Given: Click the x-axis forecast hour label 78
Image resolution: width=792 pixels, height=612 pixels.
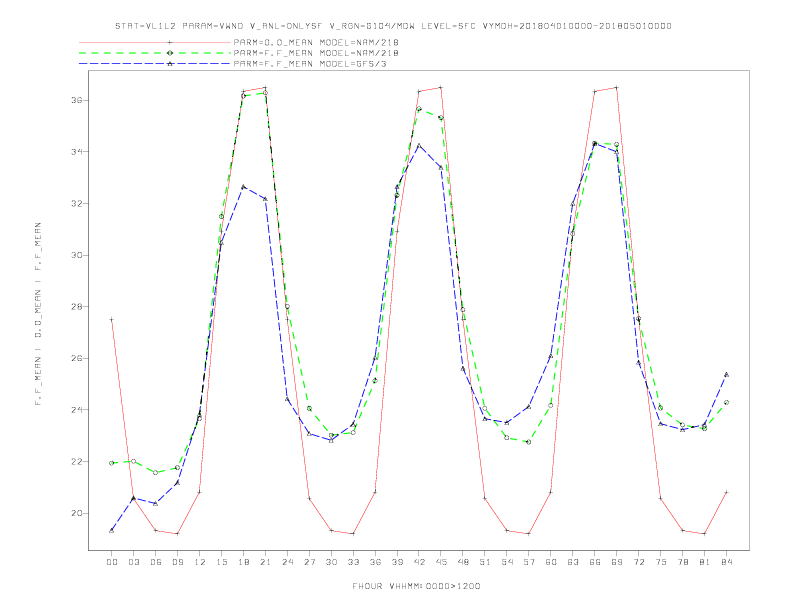Looking at the screenshot, I should click(683, 562).
